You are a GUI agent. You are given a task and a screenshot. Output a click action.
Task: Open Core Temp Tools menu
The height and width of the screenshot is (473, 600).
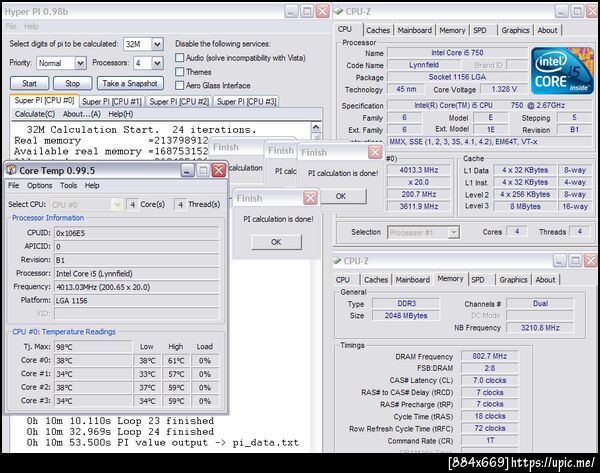pyautogui.click(x=68, y=186)
